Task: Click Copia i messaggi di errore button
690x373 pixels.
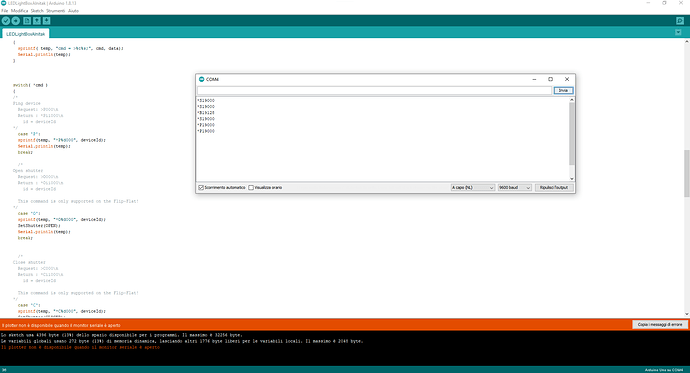Action: pos(660,324)
